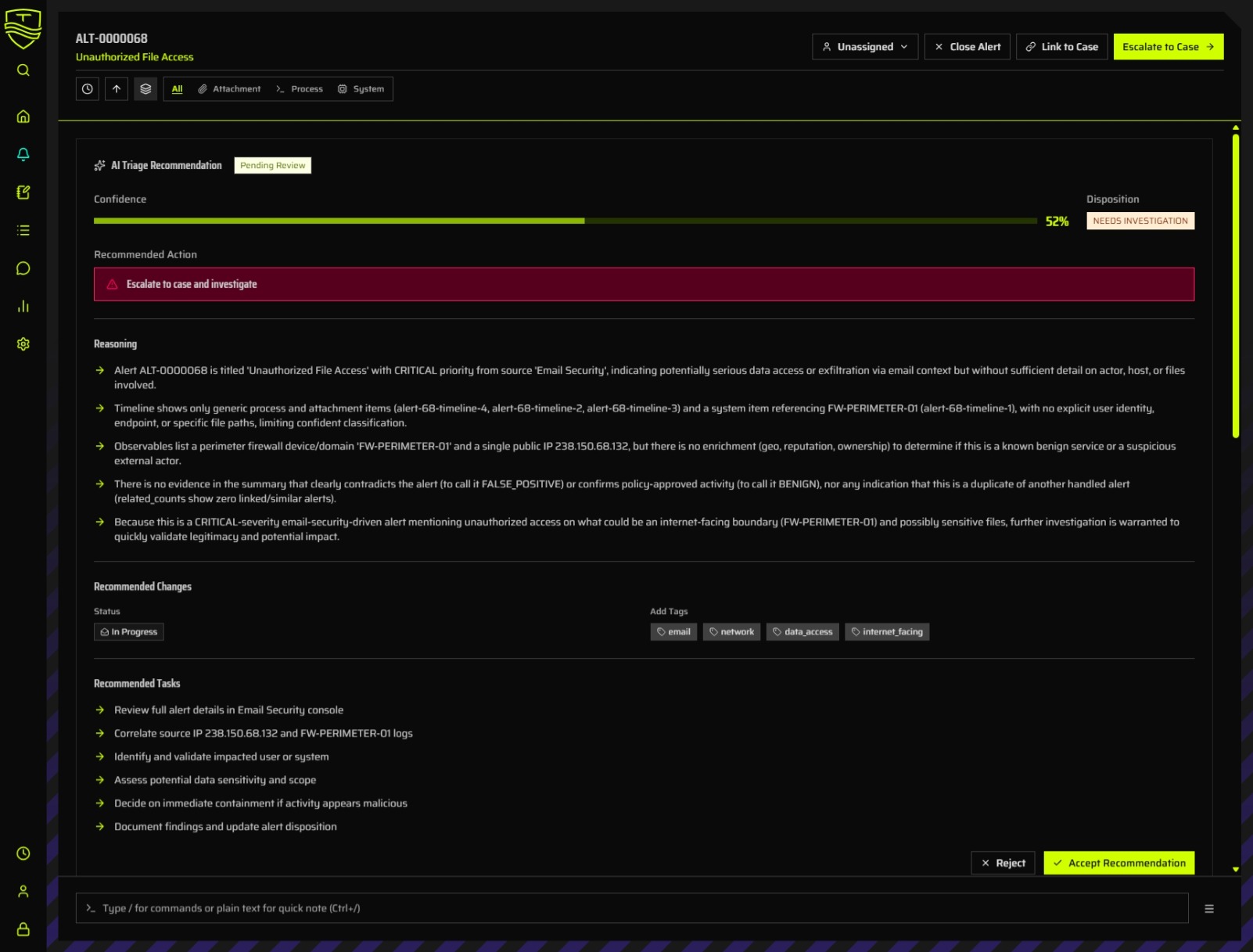Reverse timeline order using the up-arrow icon
Screen dimensions: 1253x952
click(x=116, y=88)
